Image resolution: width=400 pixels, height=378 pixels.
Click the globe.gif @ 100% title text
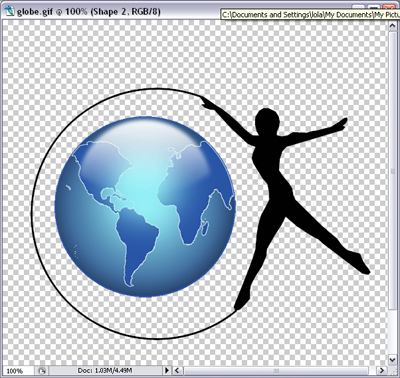click(x=89, y=11)
